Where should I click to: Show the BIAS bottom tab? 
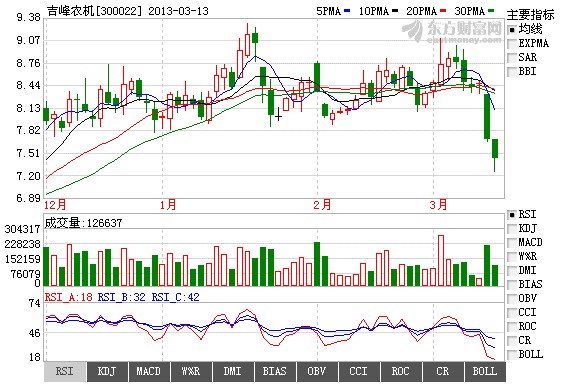pos(275,372)
